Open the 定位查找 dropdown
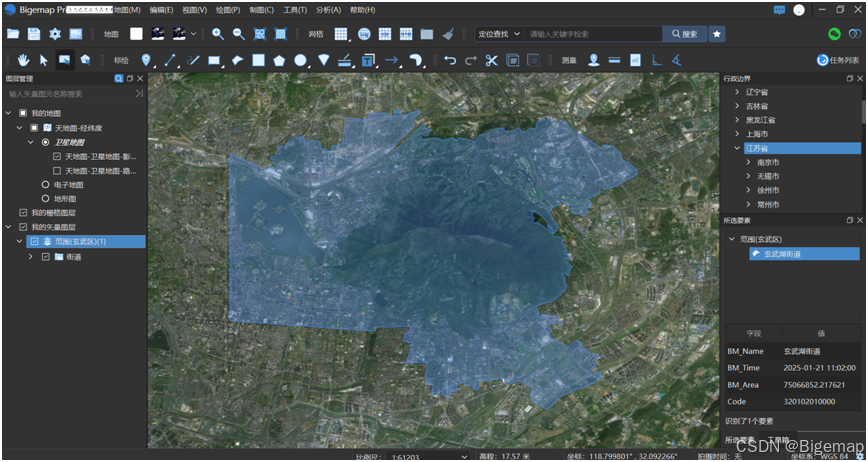868x462 pixels. 498,34
